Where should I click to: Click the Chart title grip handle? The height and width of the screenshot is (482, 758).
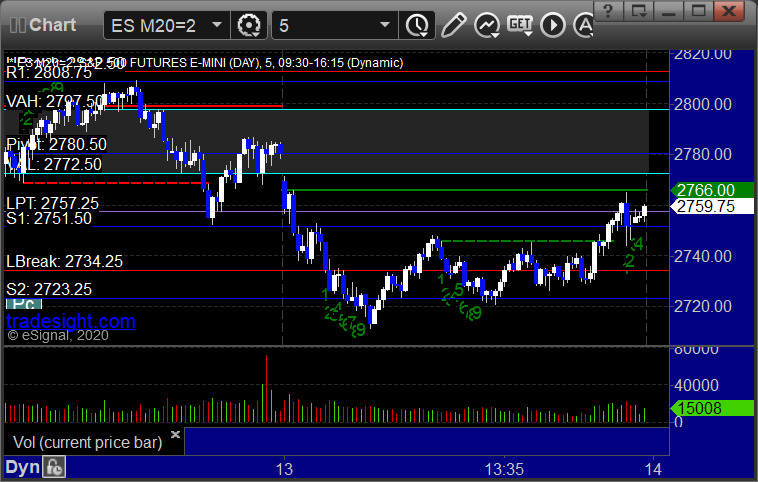click(x=17, y=25)
